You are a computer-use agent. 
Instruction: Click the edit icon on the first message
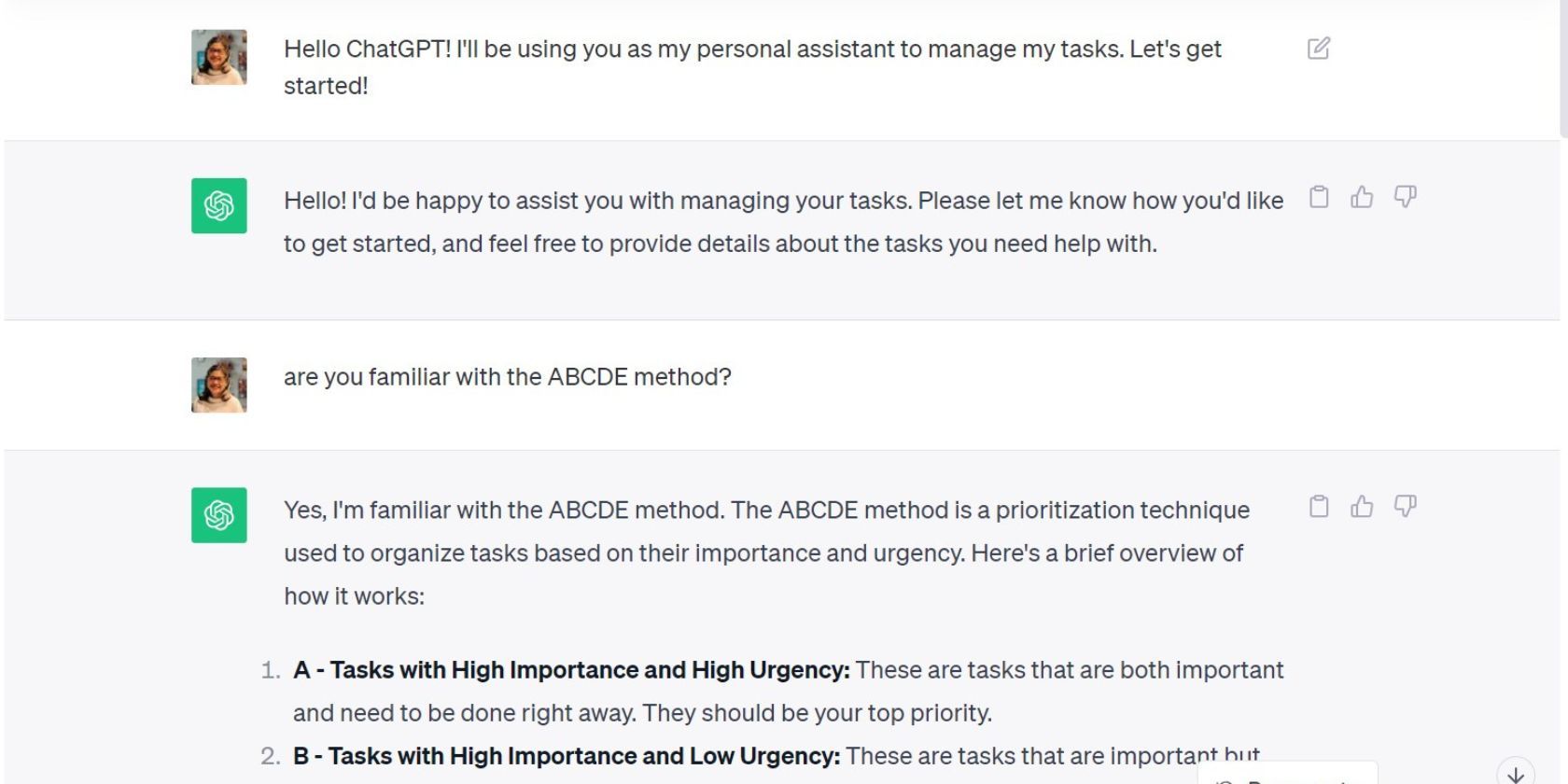(1318, 49)
